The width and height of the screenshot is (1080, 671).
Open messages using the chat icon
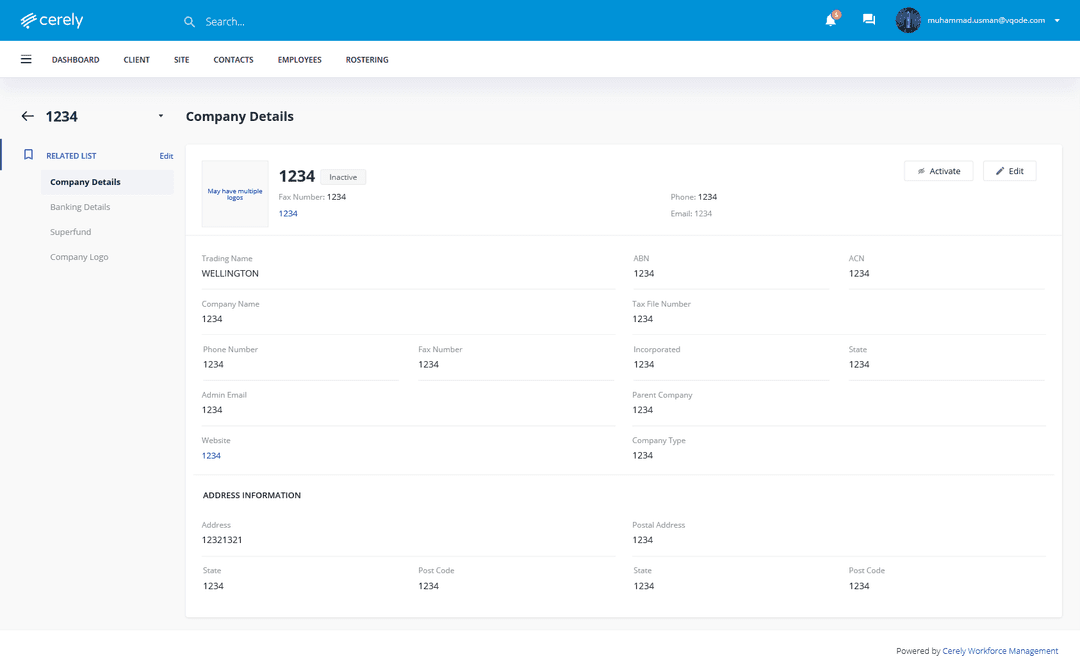coord(868,20)
